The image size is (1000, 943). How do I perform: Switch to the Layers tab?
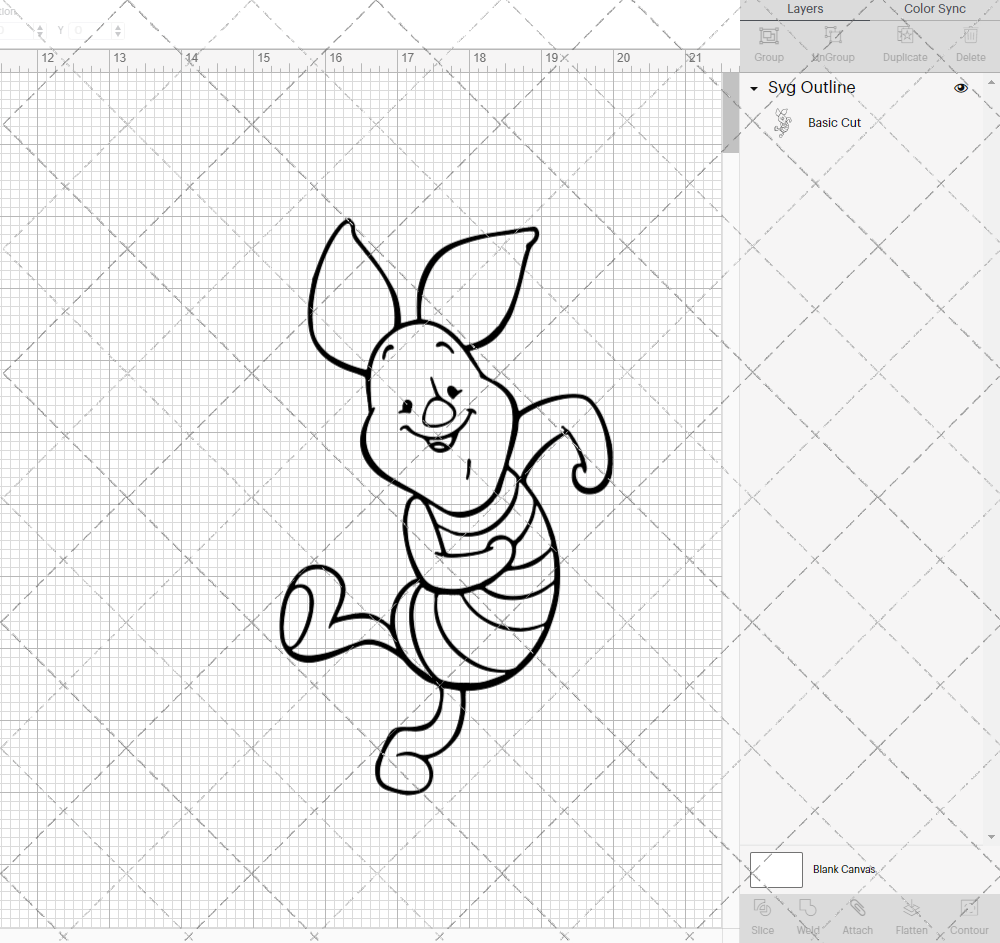point(805,9)
